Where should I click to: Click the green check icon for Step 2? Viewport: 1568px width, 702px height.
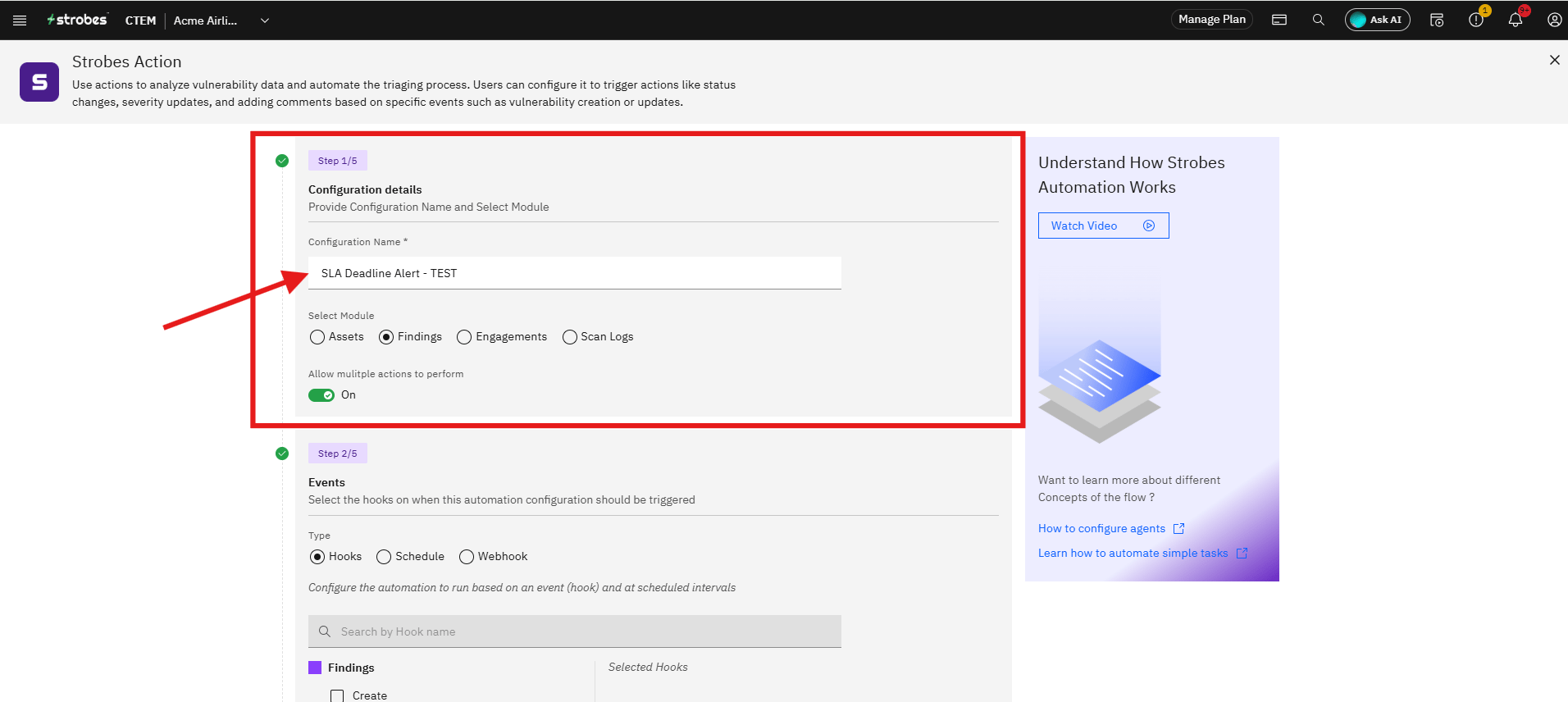click(282, 454)
